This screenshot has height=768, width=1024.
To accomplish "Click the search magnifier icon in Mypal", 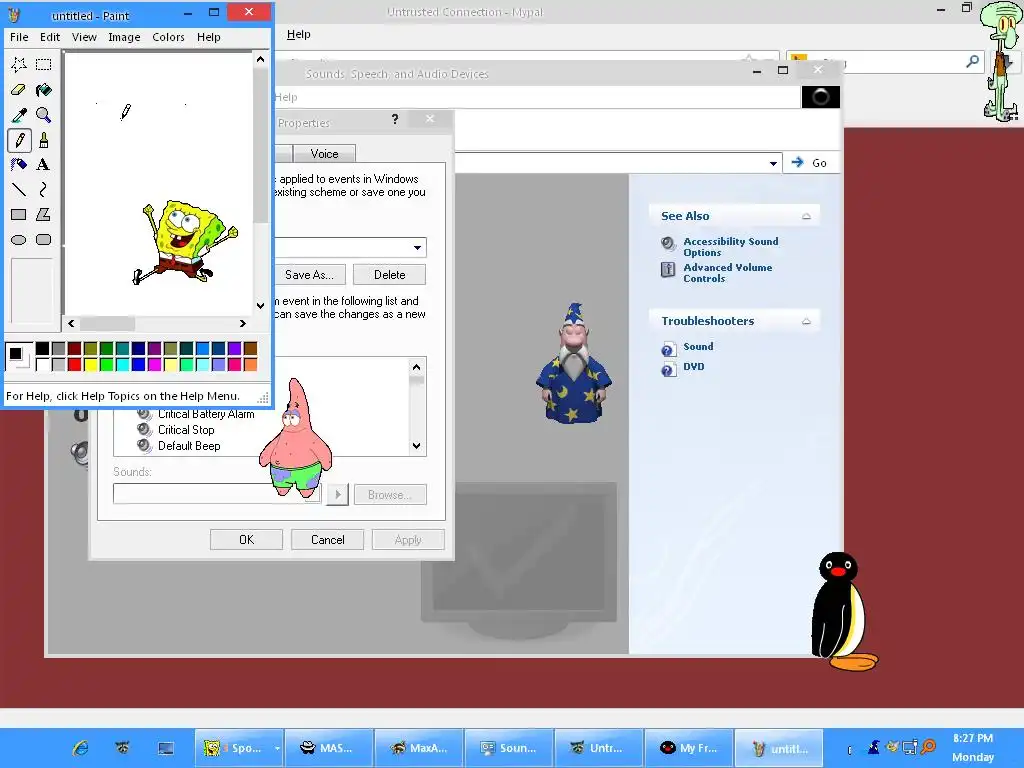I will [x=972, y=61].
